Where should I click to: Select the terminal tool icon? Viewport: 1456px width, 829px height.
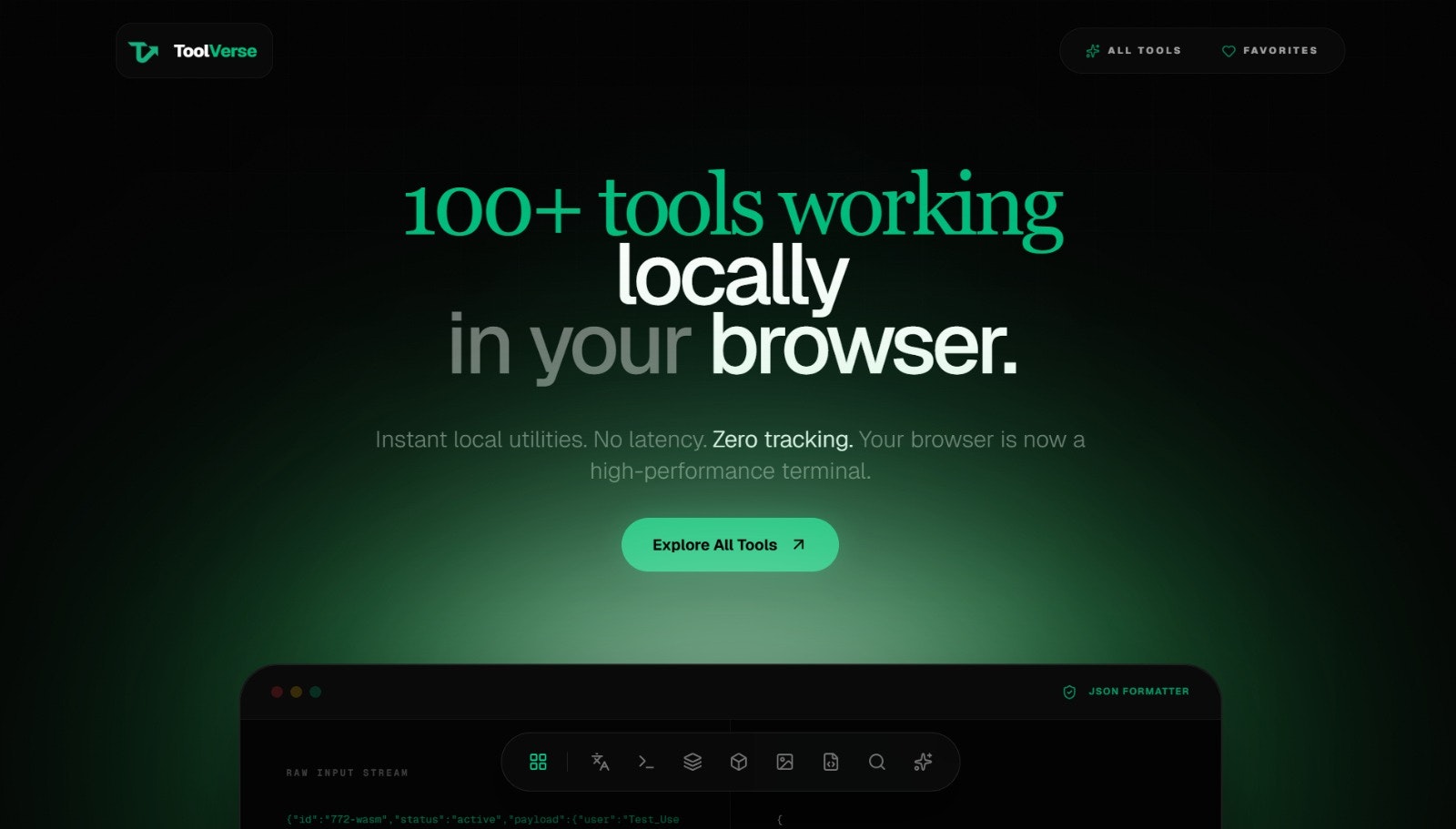pos(647,762)
